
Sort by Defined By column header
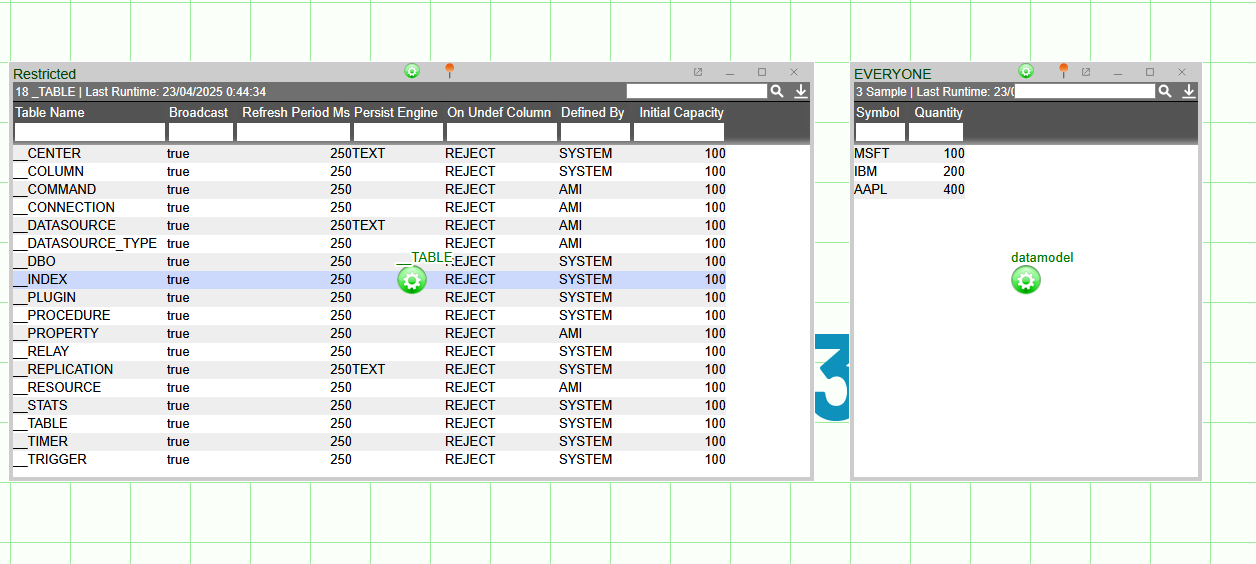[592, 113]
